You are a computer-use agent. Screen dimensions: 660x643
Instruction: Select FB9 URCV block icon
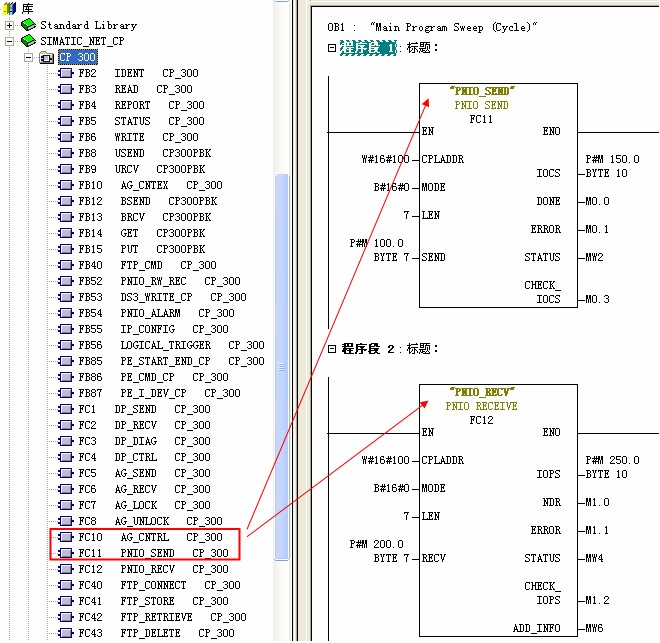click(x=66, y=169)
